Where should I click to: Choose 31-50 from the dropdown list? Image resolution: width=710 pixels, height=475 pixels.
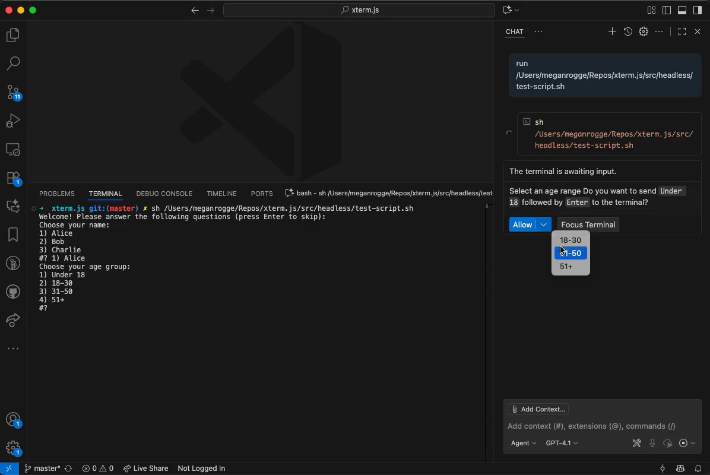click(571, 253)
